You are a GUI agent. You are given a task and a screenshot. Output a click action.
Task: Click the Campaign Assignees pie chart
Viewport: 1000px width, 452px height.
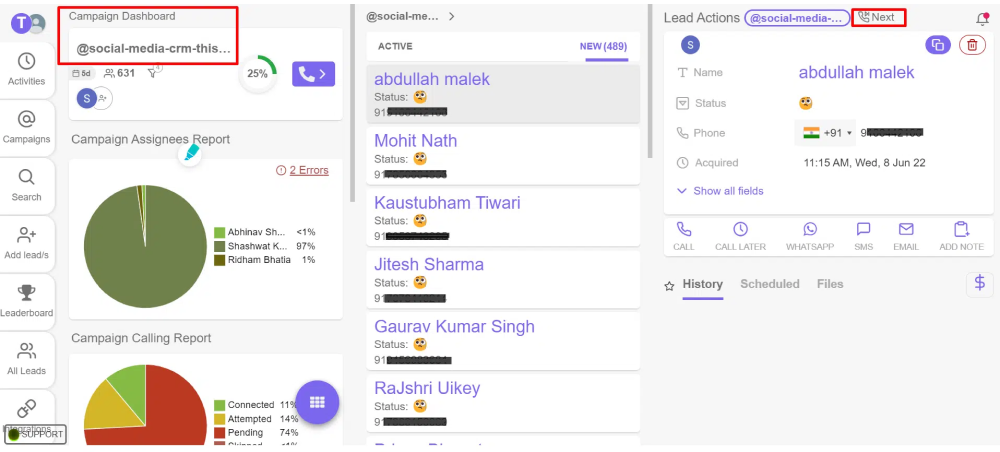point(145,246)
